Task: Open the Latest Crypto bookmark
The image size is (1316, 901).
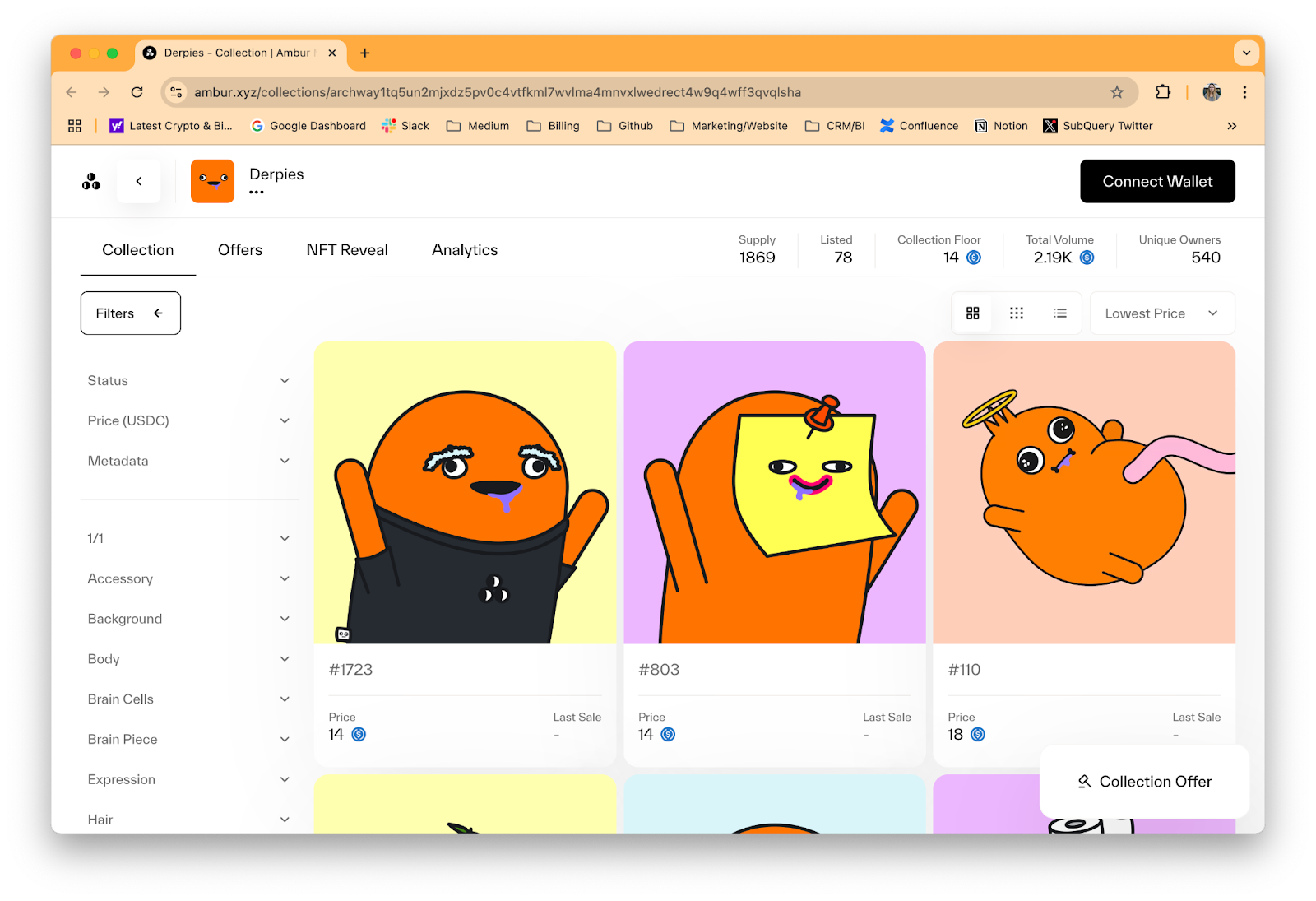Action: coord(171,126)
